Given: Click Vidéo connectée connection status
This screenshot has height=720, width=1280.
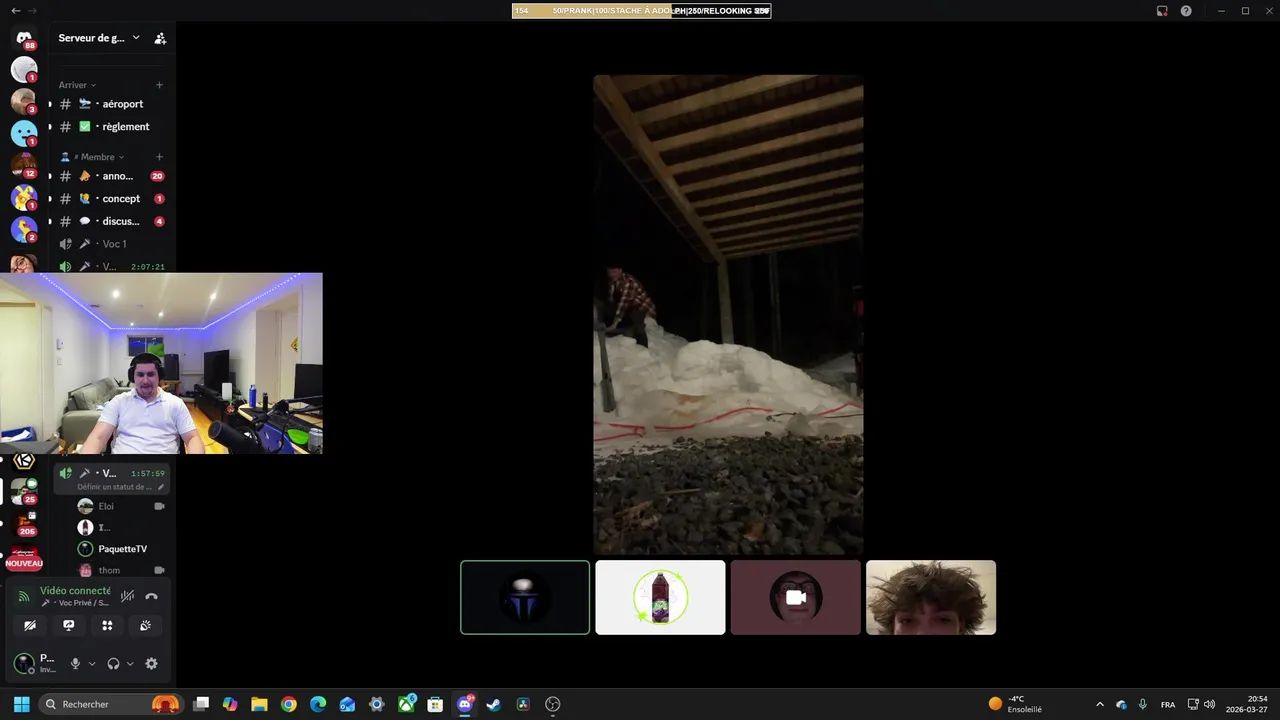Looking at the screenshot, I should click(x=75, y=591).
